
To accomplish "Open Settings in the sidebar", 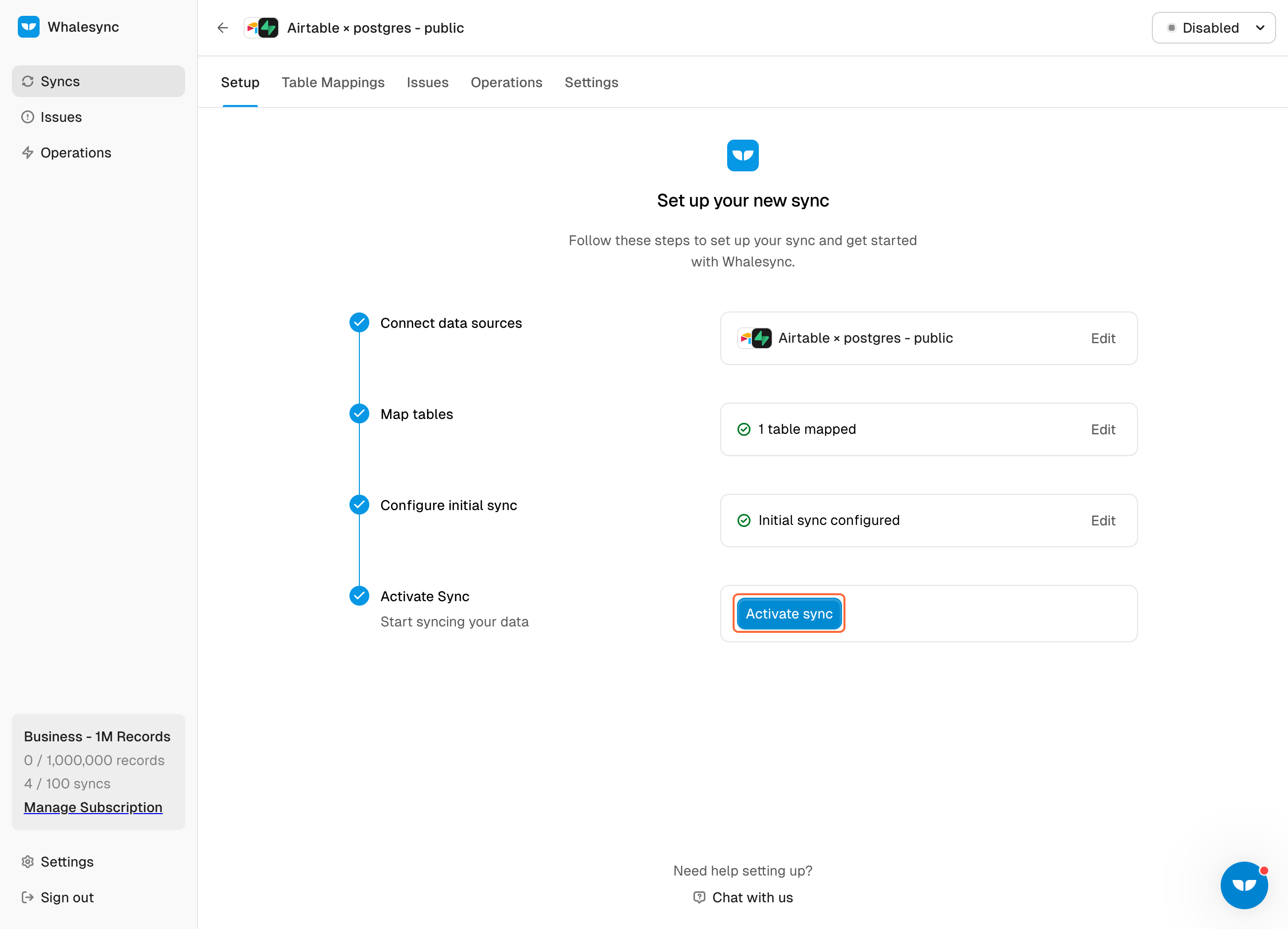I will (98, 862).
